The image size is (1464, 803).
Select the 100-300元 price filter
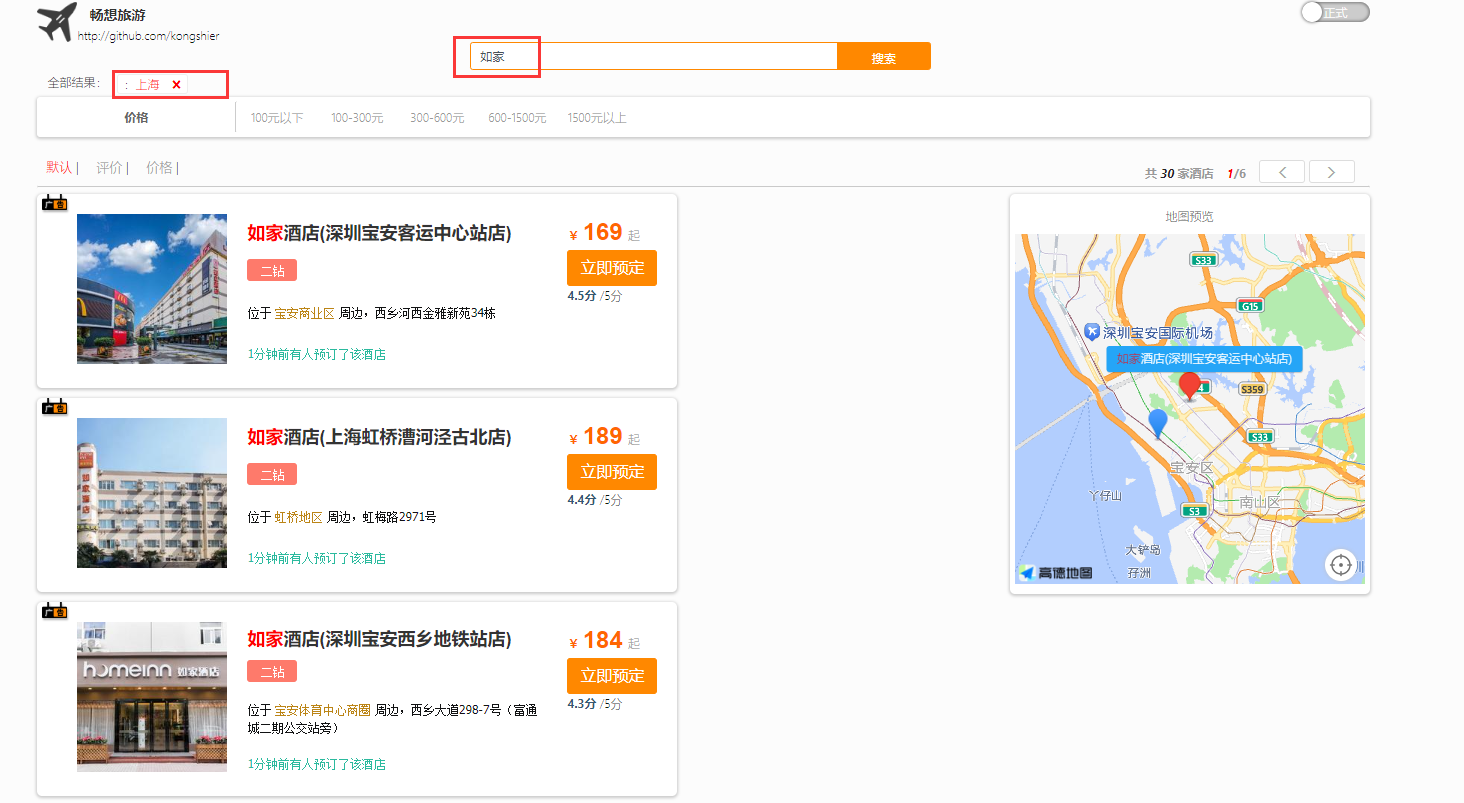356,116
